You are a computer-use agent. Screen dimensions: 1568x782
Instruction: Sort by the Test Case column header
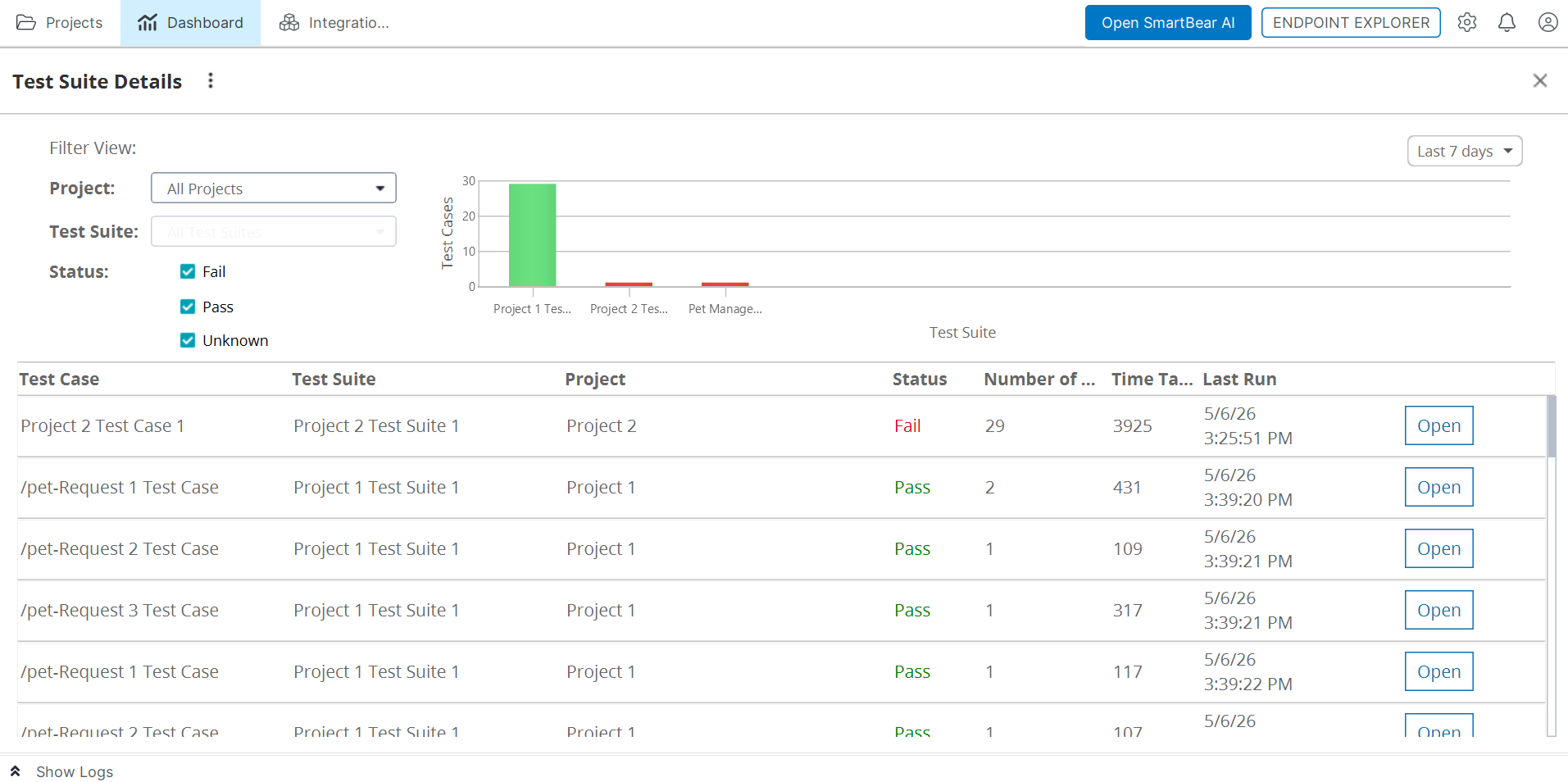coord(59,379)
